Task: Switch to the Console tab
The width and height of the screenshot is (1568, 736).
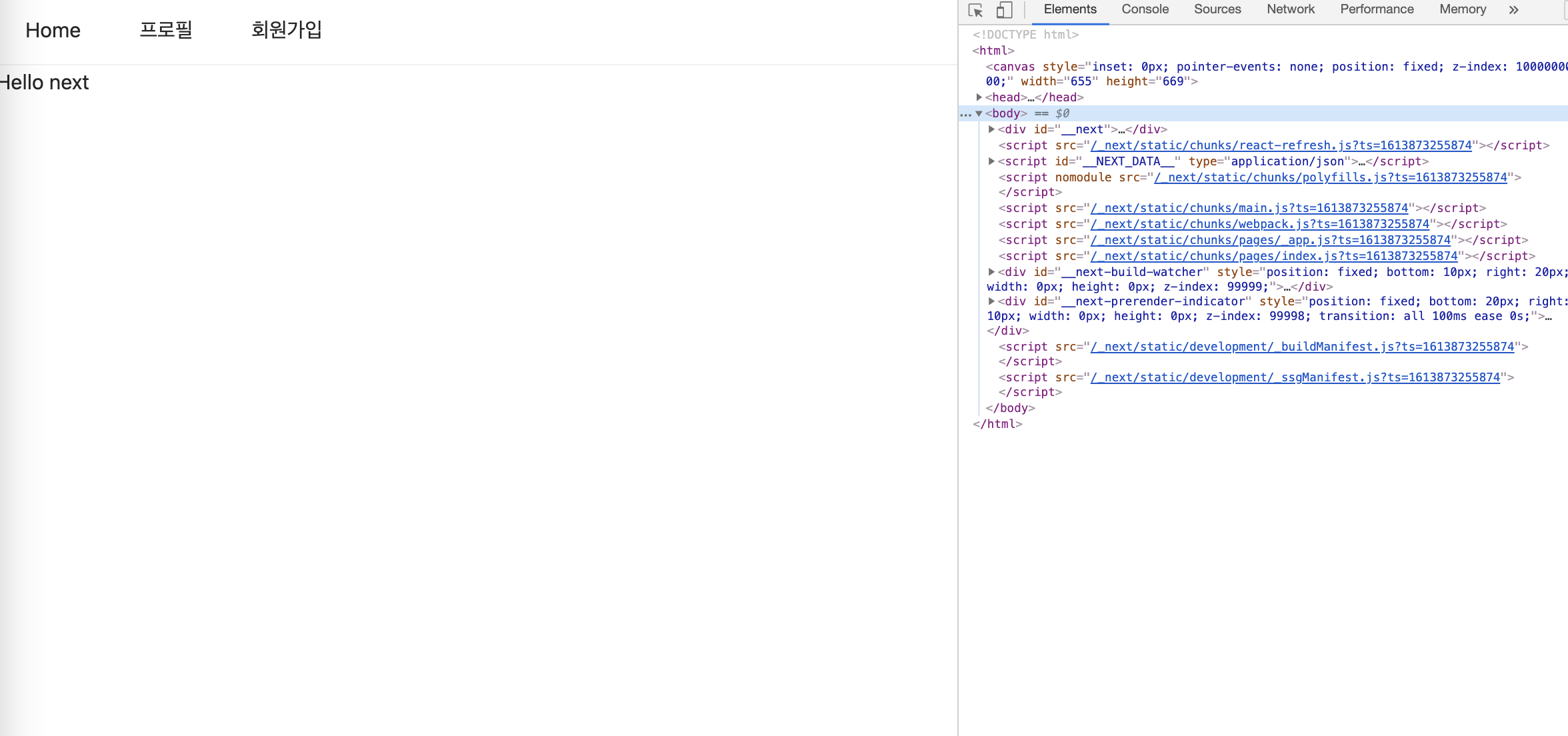Action: (x=1145, y=9)
